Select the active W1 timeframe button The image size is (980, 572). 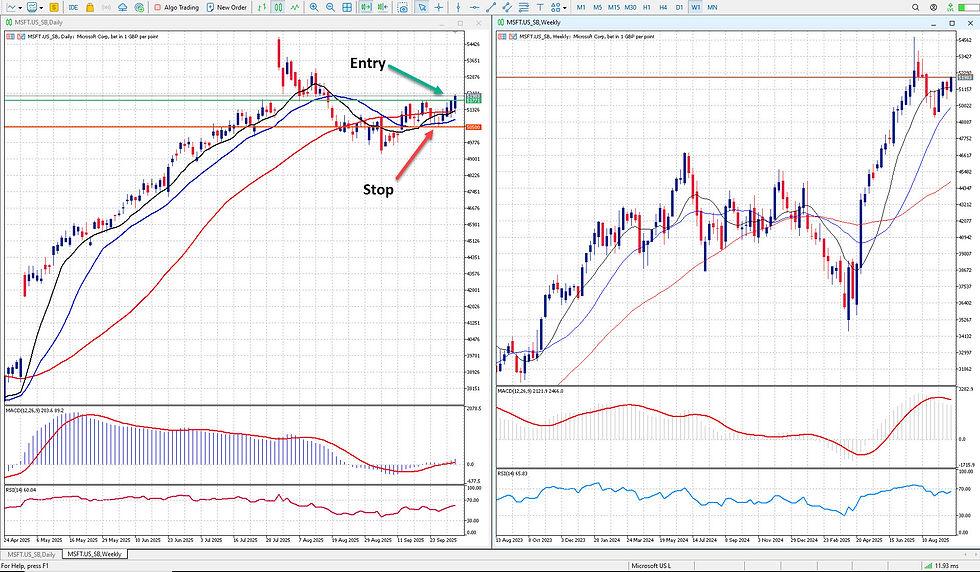point(696,8)
